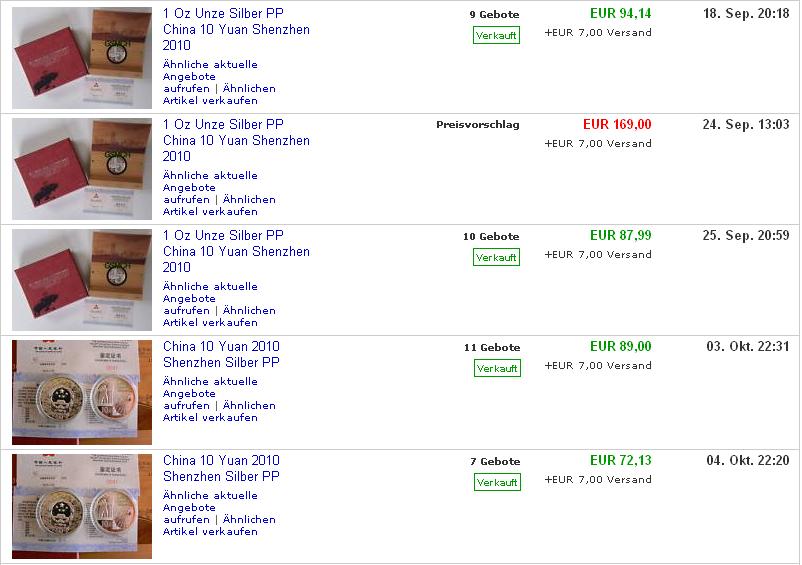Open title link of the listing with 10 Gebote
This screenshot has height=565, width=802.
pyautogui.click(x=236, y=251)
